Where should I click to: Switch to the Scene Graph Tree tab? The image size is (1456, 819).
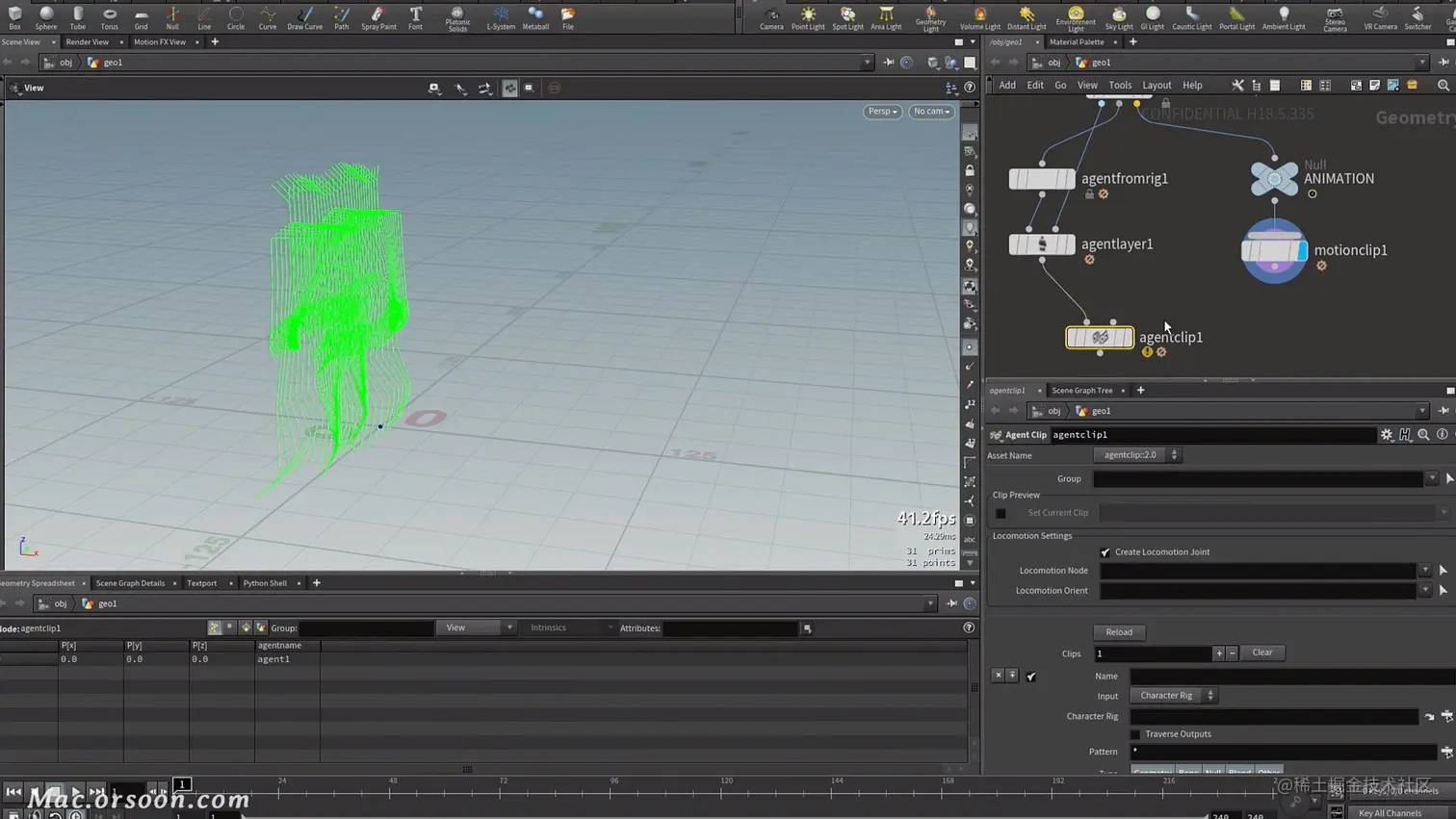point(1082,391)
